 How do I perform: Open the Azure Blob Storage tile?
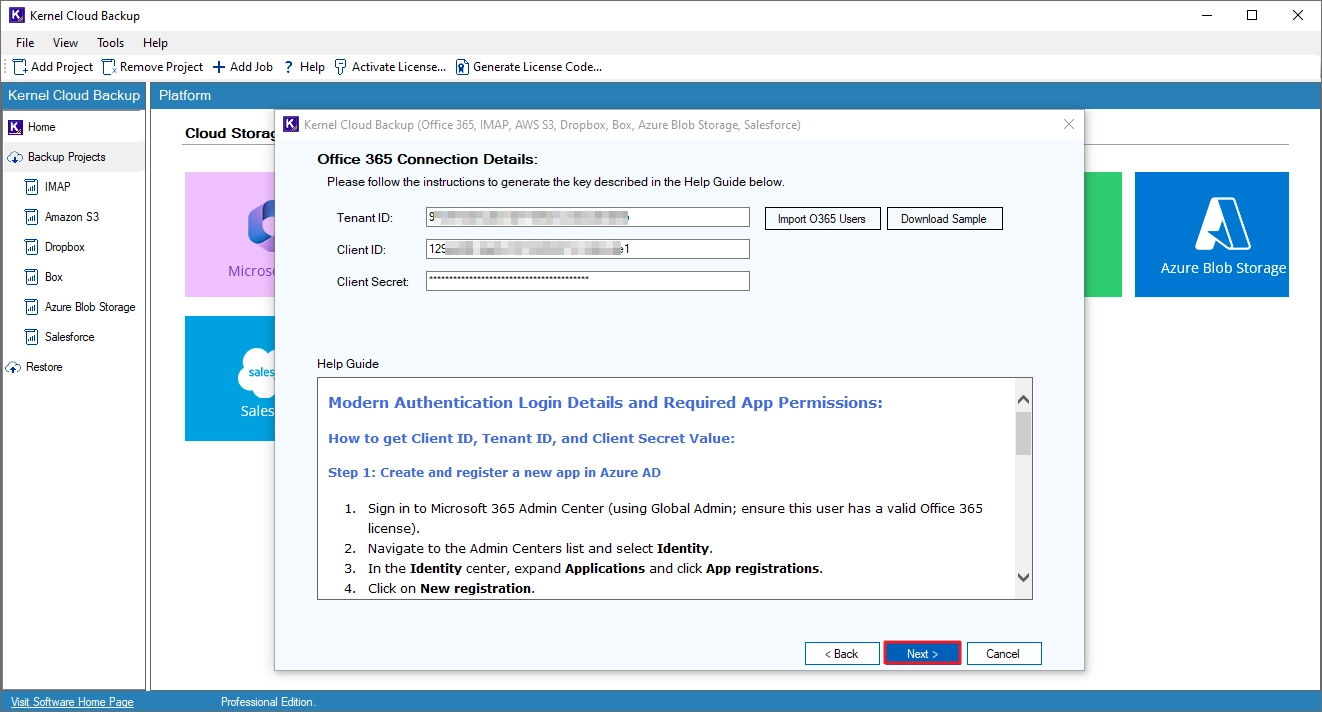click(x=1212, y=234)
